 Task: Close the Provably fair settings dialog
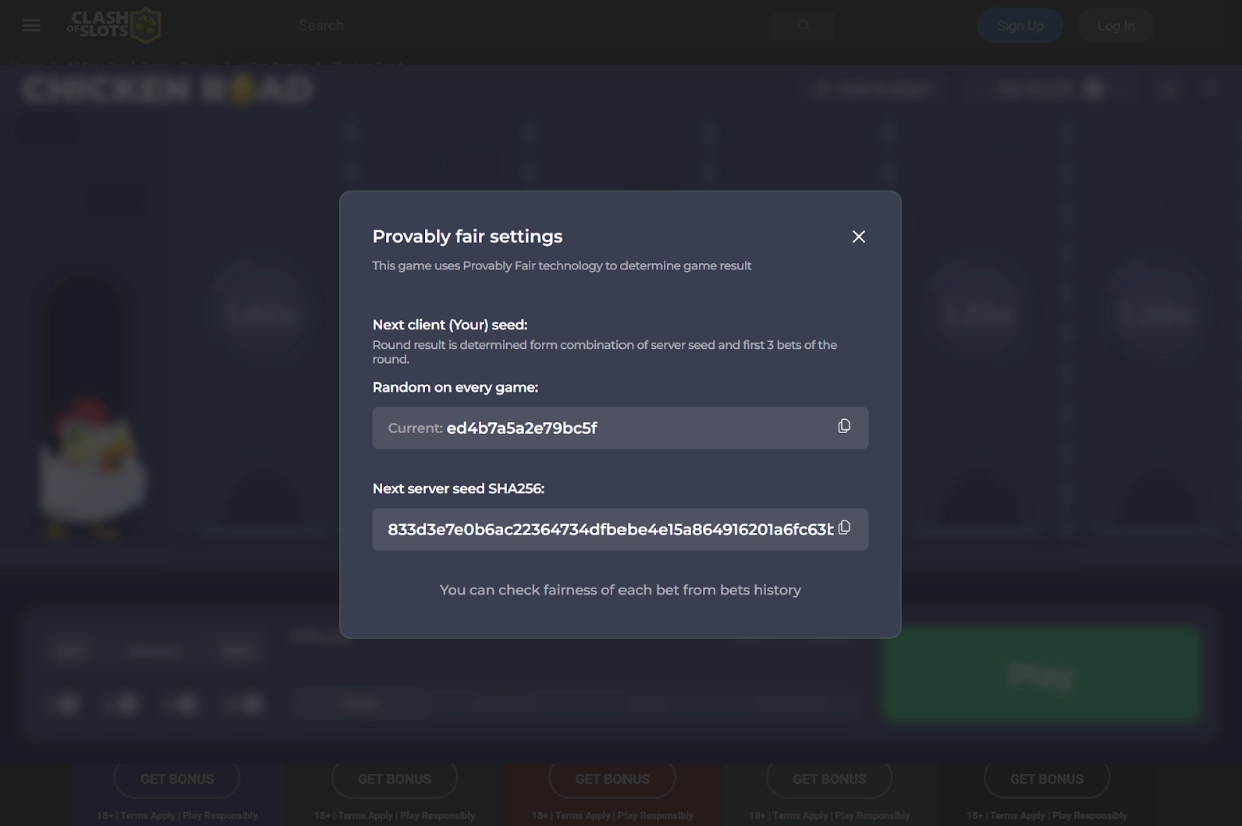click(858, 237)
